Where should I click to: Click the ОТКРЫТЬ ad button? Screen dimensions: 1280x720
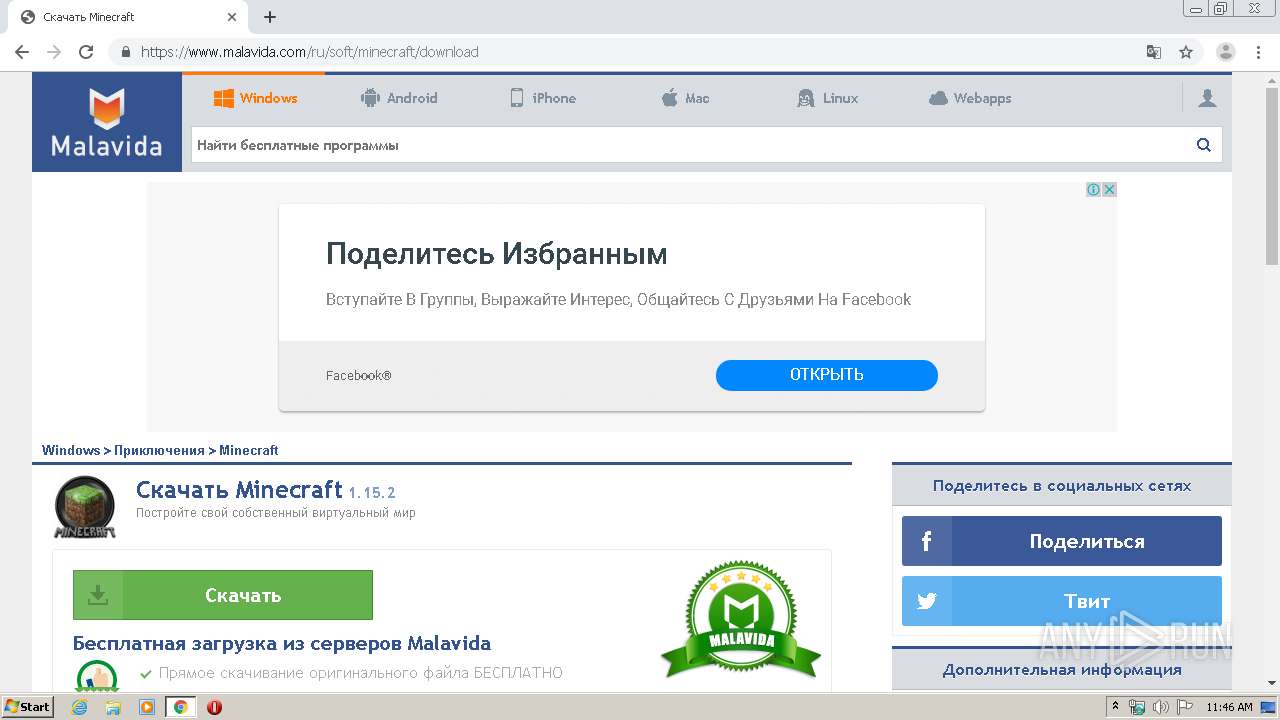[827, 375]
